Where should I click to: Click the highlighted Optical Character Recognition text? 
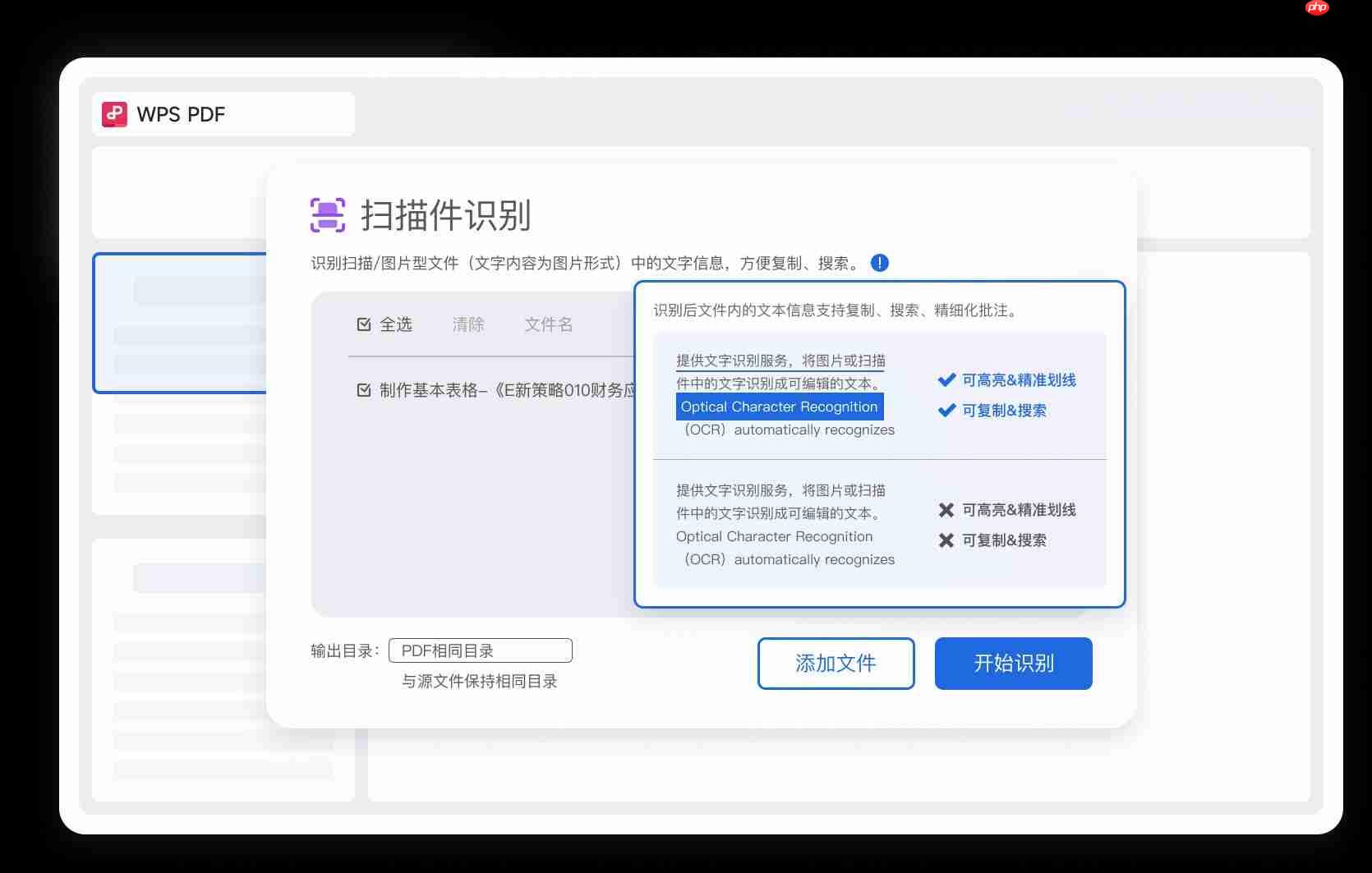pyautogui.click(x=779, y=407)
